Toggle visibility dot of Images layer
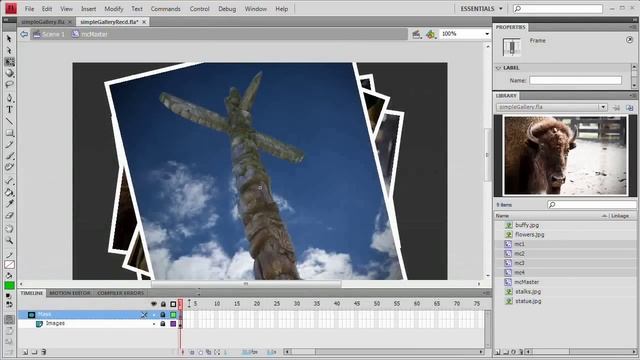 (154, 324)
